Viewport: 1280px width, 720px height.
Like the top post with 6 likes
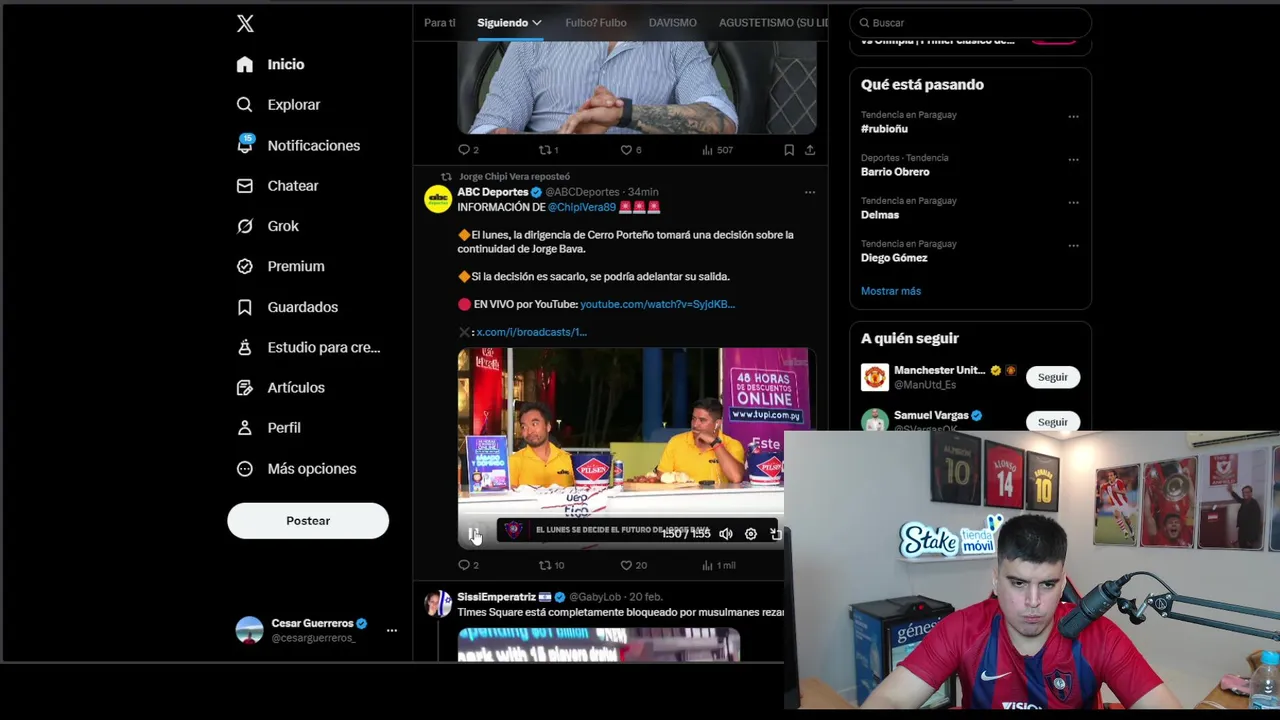(x=631, y=150)
